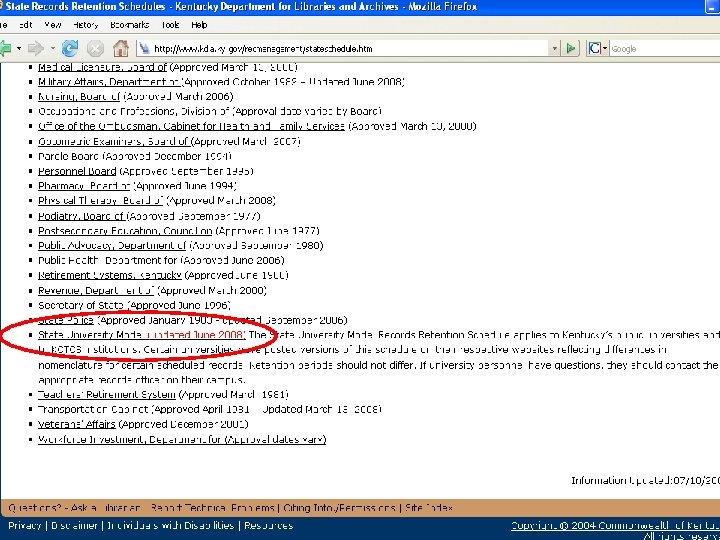The image size is (720, 540).
Task: Open the Back history dropdown arrow
Action: [x=19, y=48]
